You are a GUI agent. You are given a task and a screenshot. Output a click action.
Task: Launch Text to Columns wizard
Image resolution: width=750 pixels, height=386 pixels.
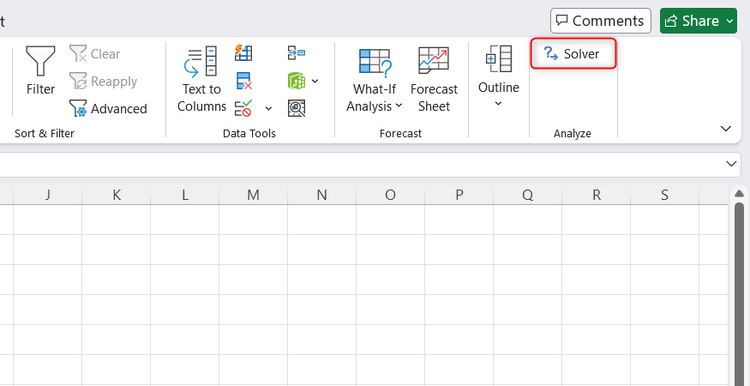[x=201, y=79]
